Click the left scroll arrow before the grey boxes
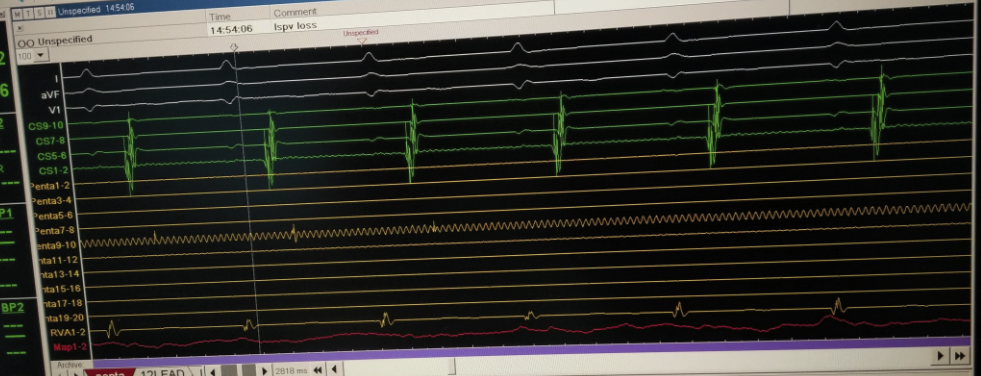Screen dimensions: 981x376 coord(213,372)
